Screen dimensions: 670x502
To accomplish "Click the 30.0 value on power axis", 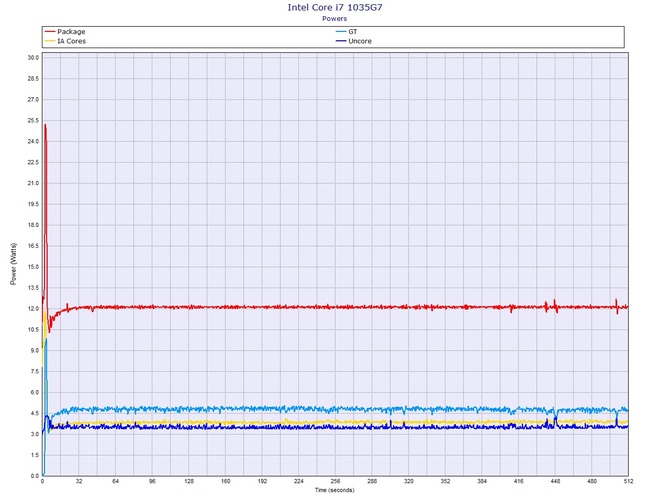I will (33, 58).
